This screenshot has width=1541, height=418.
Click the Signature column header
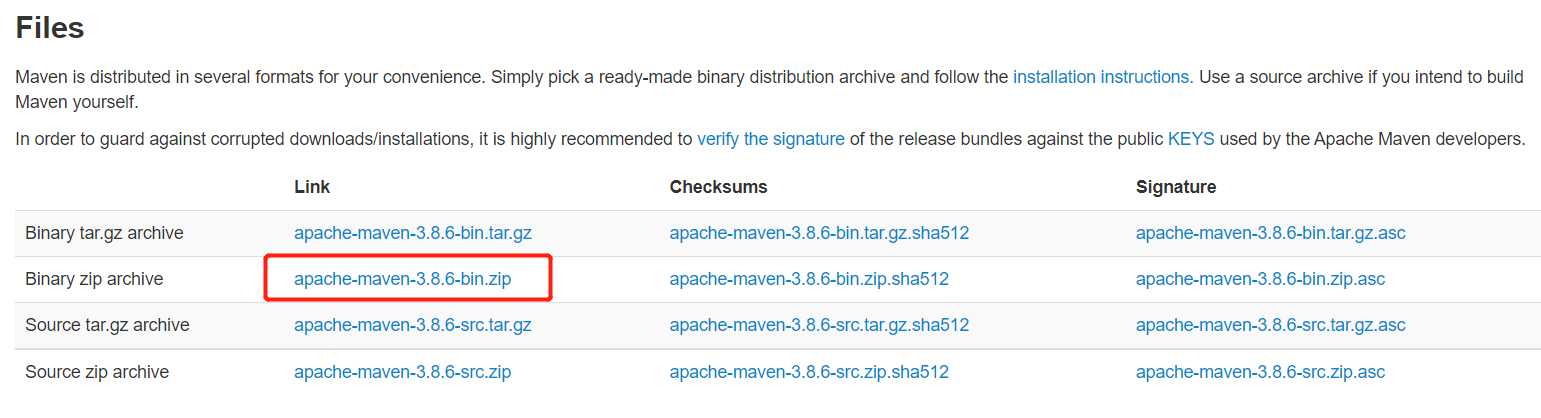pyautogui.click(x=1175, y=187)
